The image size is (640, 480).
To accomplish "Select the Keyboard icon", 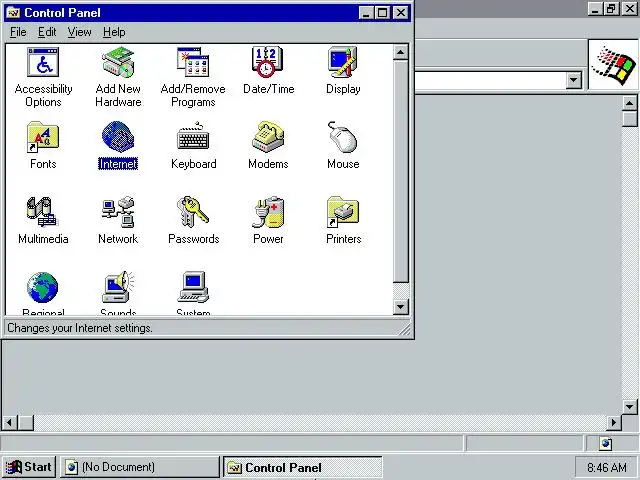I will 193,137.
